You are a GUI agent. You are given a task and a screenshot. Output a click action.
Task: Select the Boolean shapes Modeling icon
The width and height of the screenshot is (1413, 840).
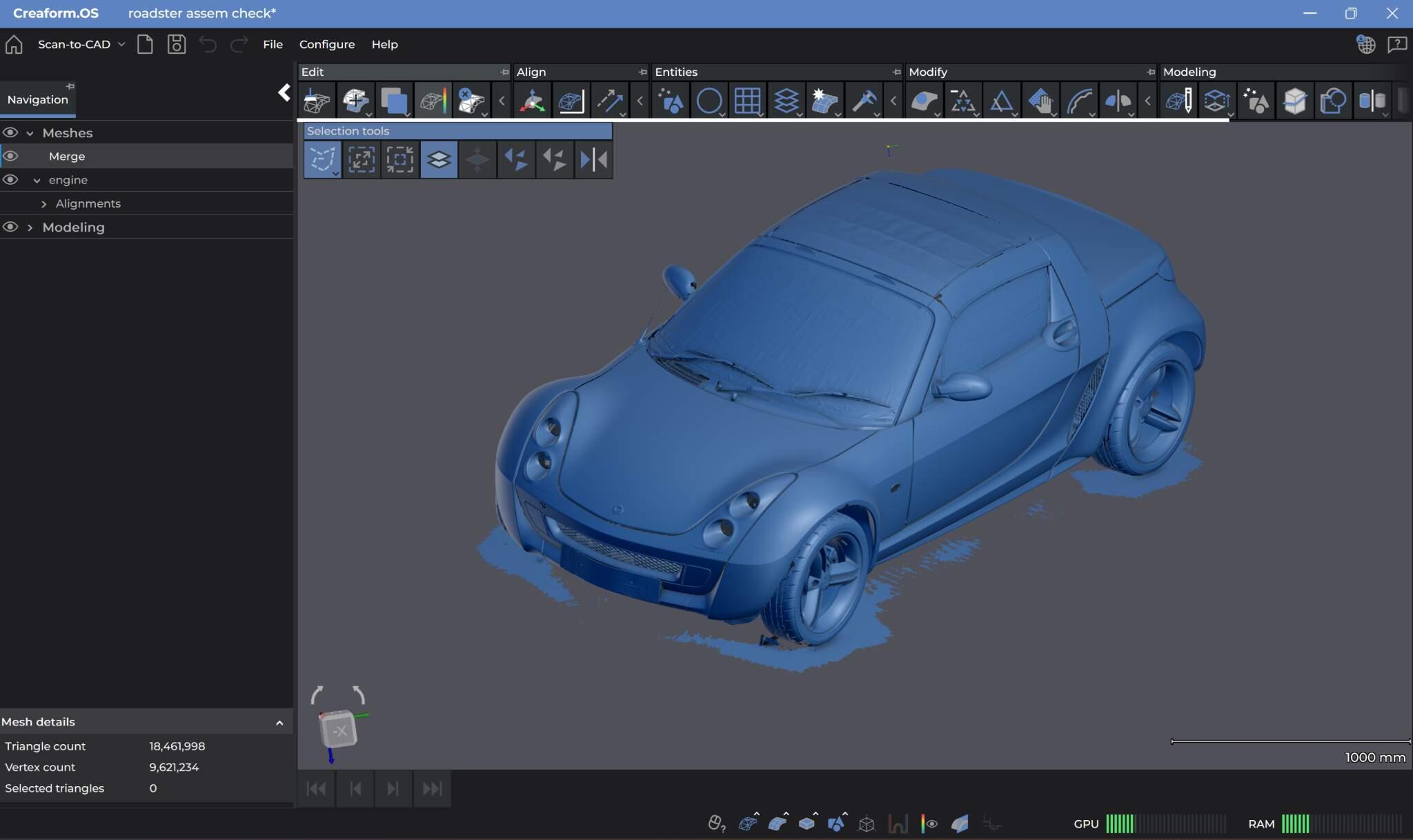pos(1333,101)
